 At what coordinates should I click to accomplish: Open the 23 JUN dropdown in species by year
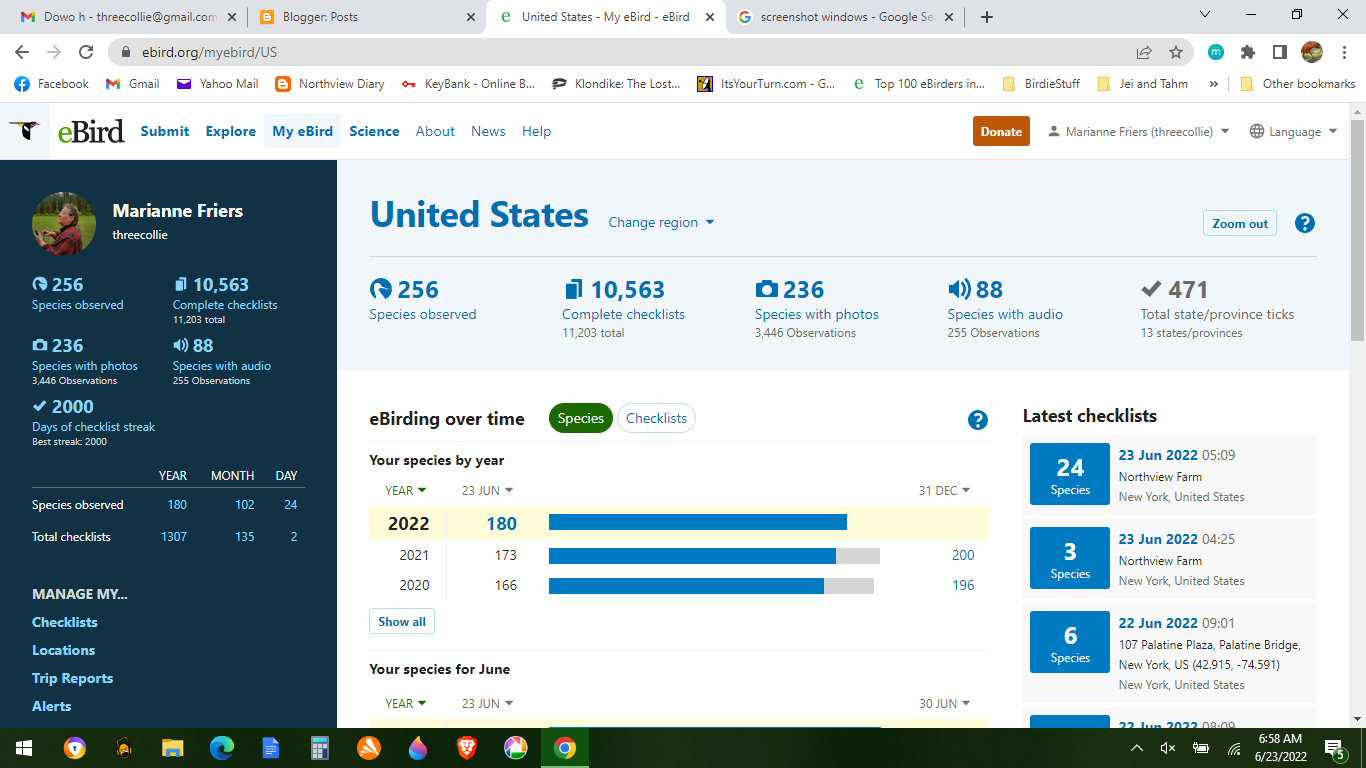pyautogui.click(x=488, y=490)
